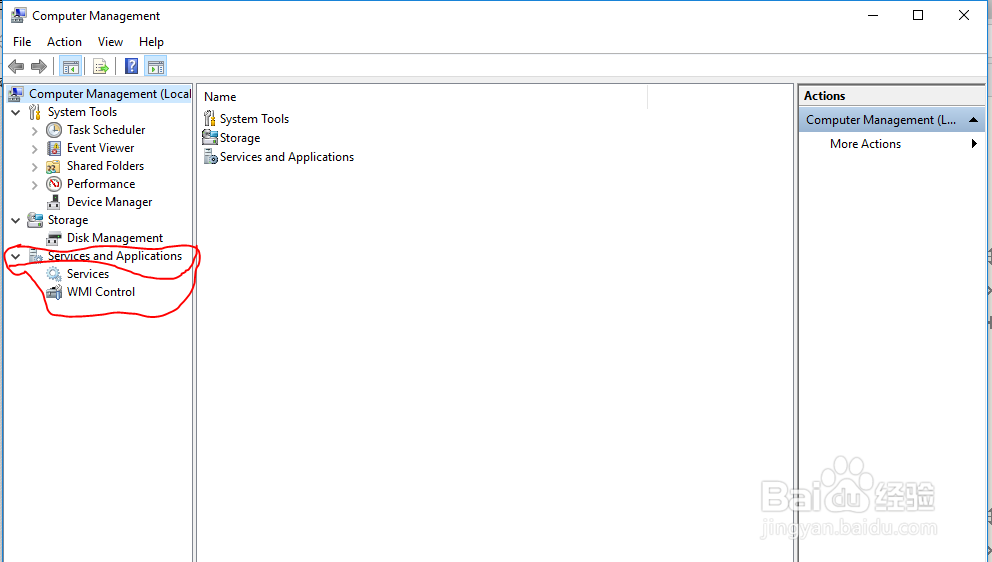
Task: Click Services and Applications icon in Name list
Action: point(211,156)
